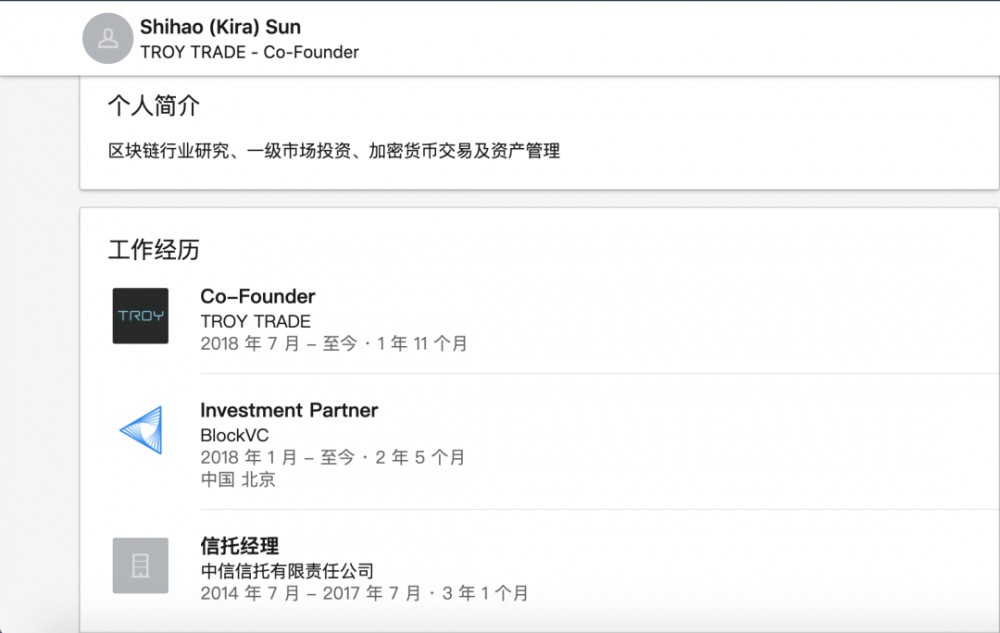Expand the 中信信托有限责任公司 experience details
Image resolution: width=1000 pixels, height=633 pixels.
pyautogui.click(x=286, y=570)
